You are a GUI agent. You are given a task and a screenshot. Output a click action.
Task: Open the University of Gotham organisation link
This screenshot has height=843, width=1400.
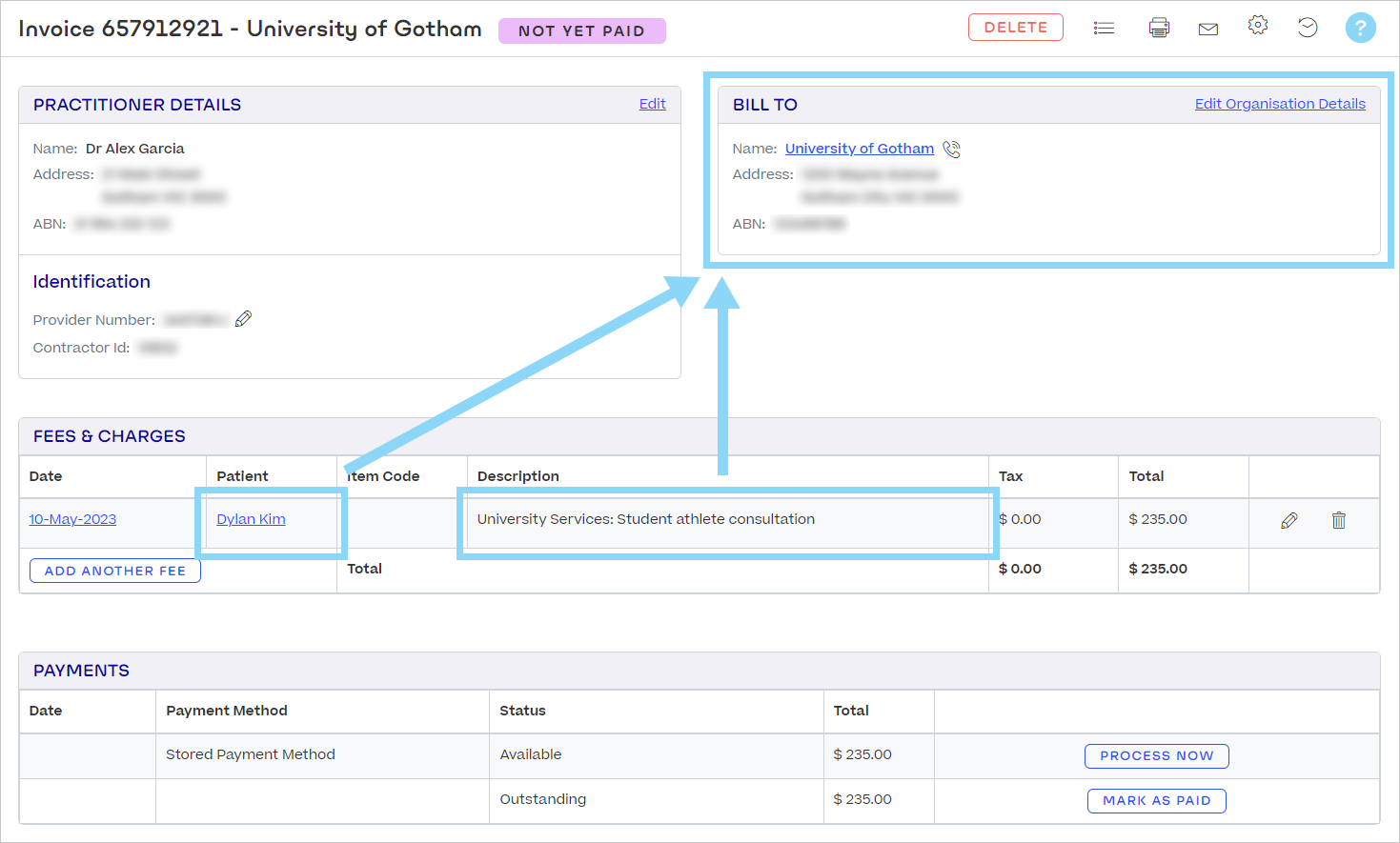coord(859,149)
